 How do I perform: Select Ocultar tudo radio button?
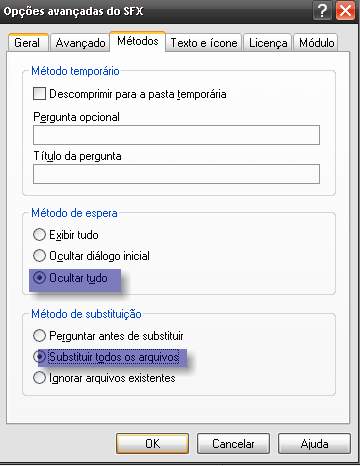tap(39, 278)
